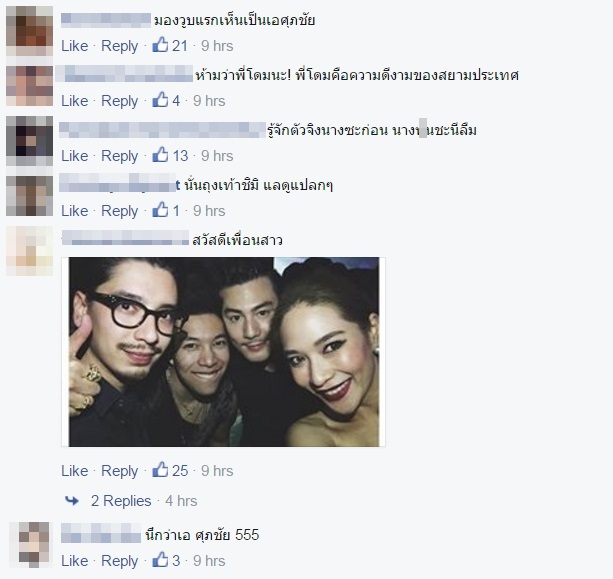Click the thumbs-up icon showing 3 likes
This screenshot has width=613, height=579.
click(x=160, y=560)
